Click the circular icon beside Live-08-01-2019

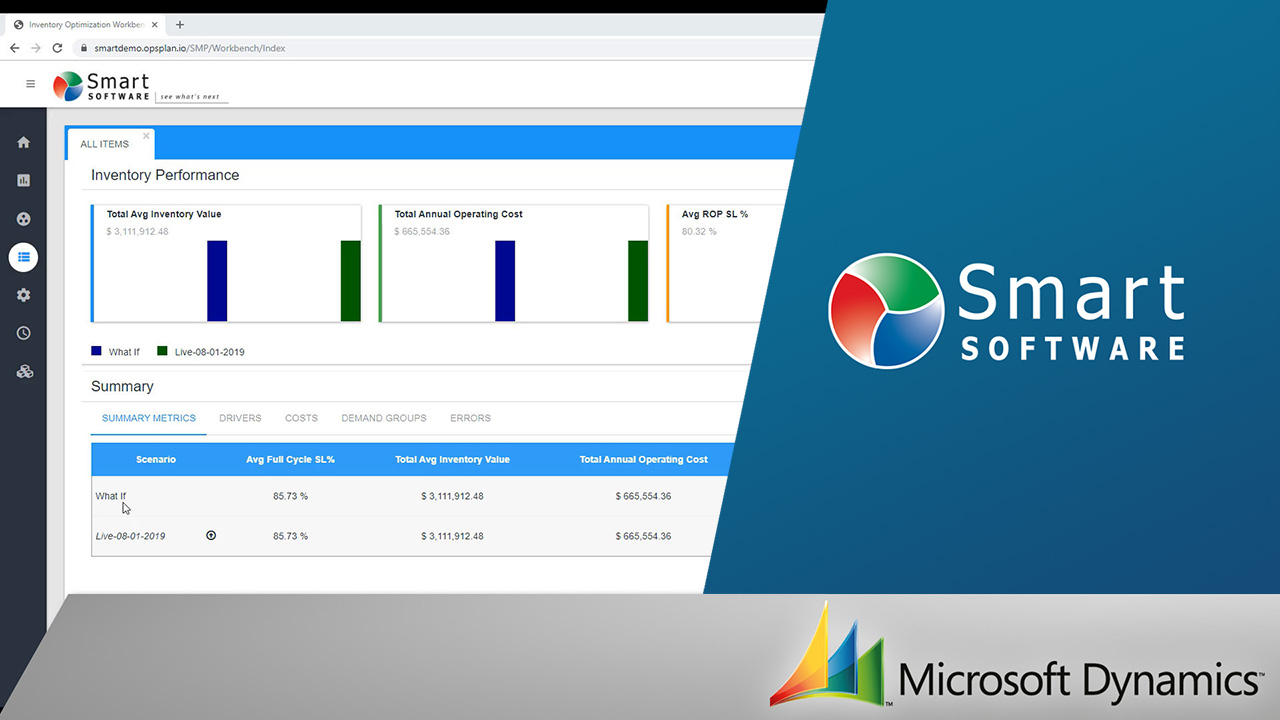coord(211,535)
